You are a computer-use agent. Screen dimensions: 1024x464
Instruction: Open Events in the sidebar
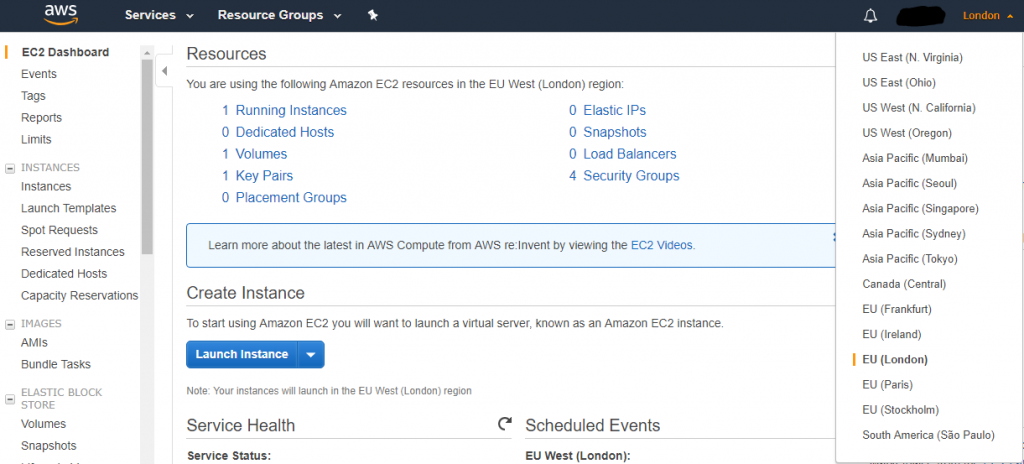point(39,74)
